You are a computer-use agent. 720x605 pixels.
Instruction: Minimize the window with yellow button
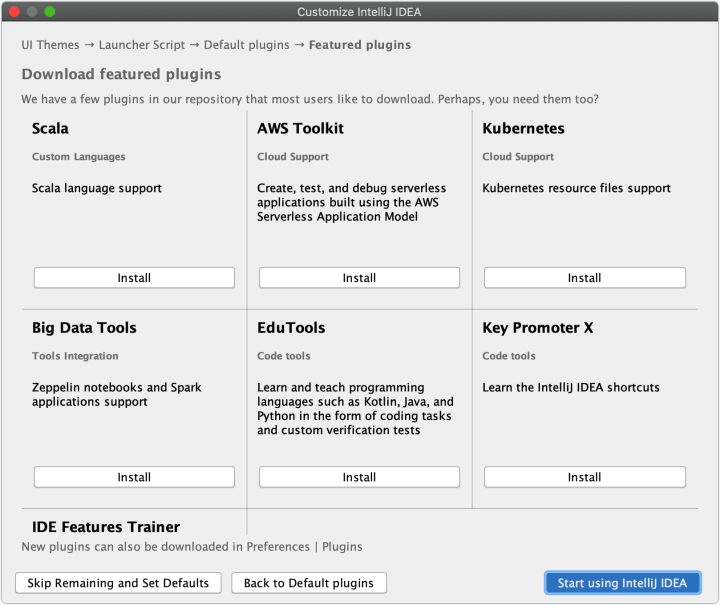point(32,12)
